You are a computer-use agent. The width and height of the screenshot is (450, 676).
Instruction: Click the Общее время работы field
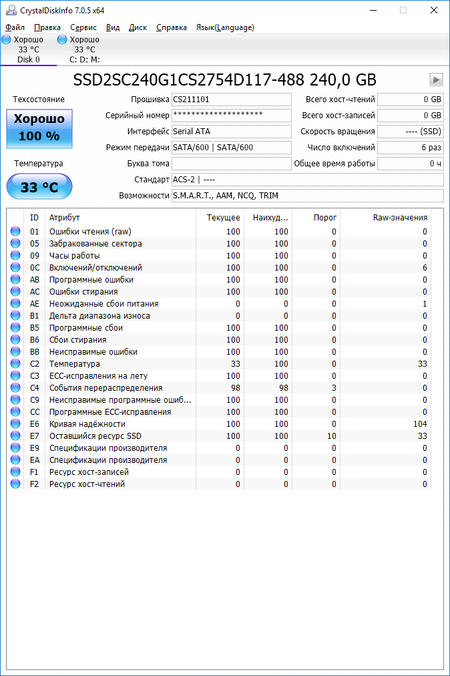(410, 163)
